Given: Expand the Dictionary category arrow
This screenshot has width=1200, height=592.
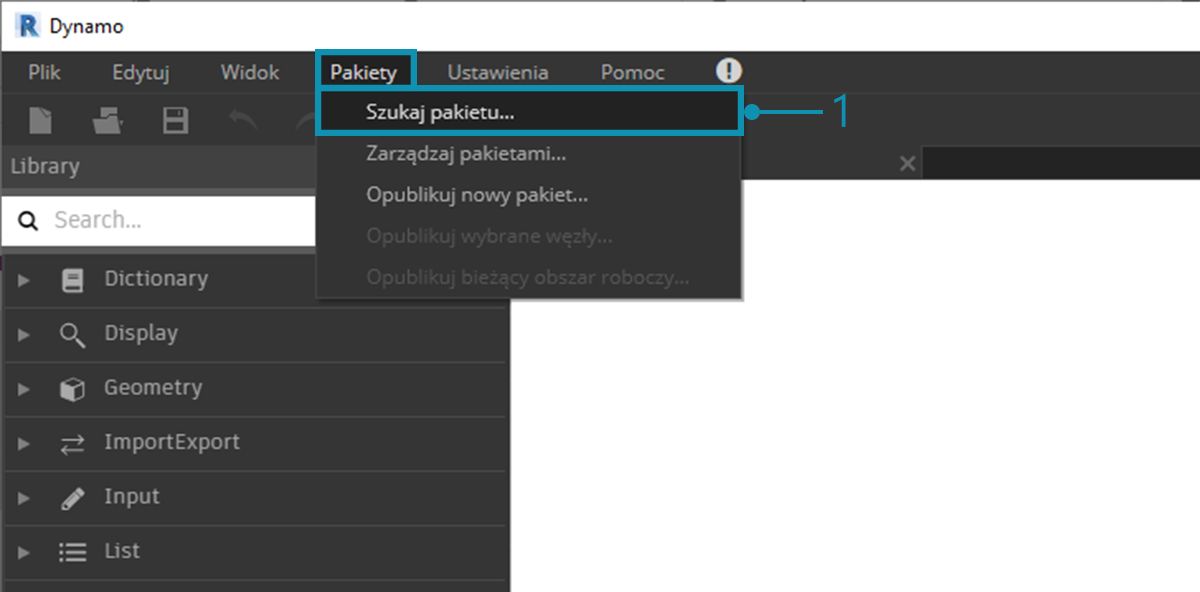Looking at the screenshot, I should coord(24,281).
